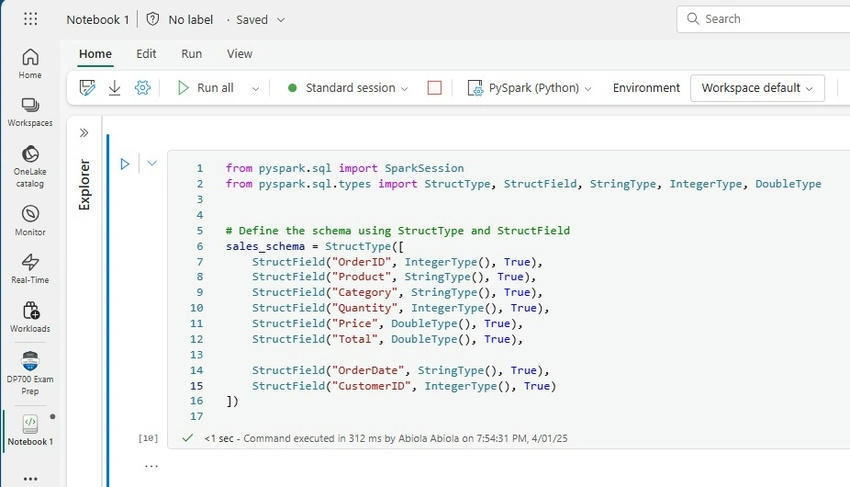
Task: Open the Monitor hub
Action: [x=30, y=220]
